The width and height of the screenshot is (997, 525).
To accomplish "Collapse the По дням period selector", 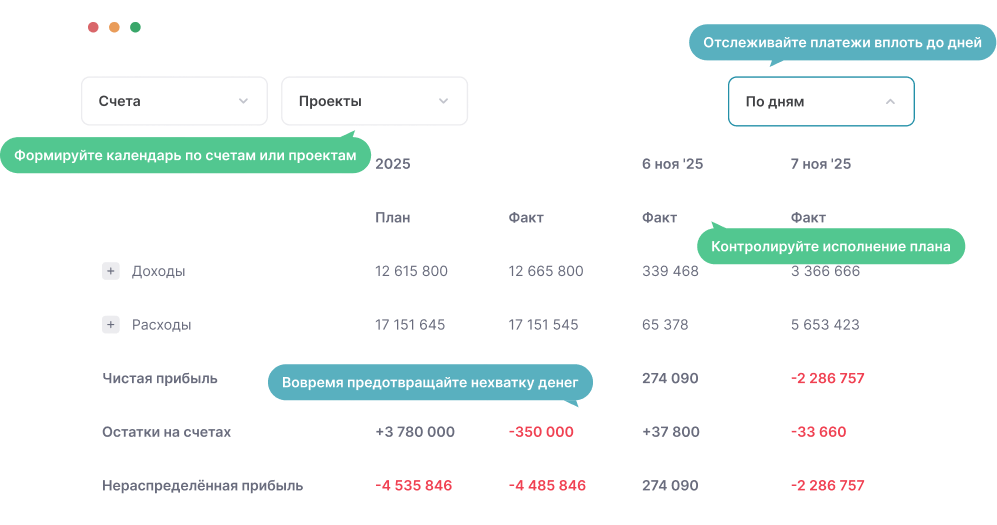I will 820,101.
